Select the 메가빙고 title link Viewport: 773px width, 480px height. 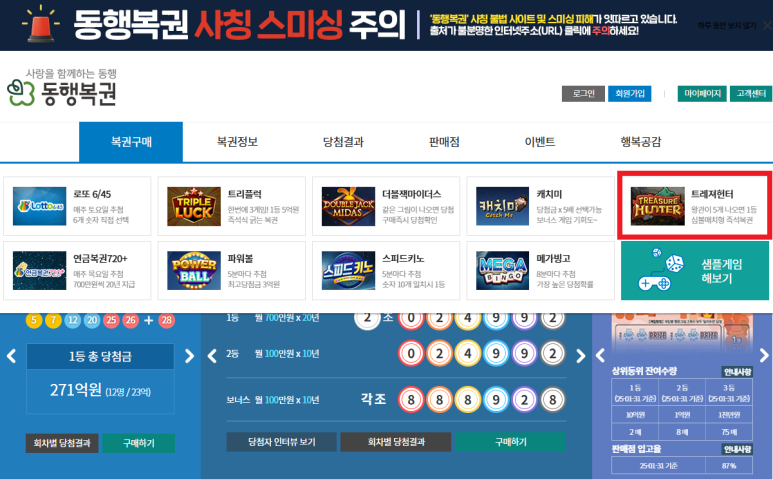coord(553,259)
